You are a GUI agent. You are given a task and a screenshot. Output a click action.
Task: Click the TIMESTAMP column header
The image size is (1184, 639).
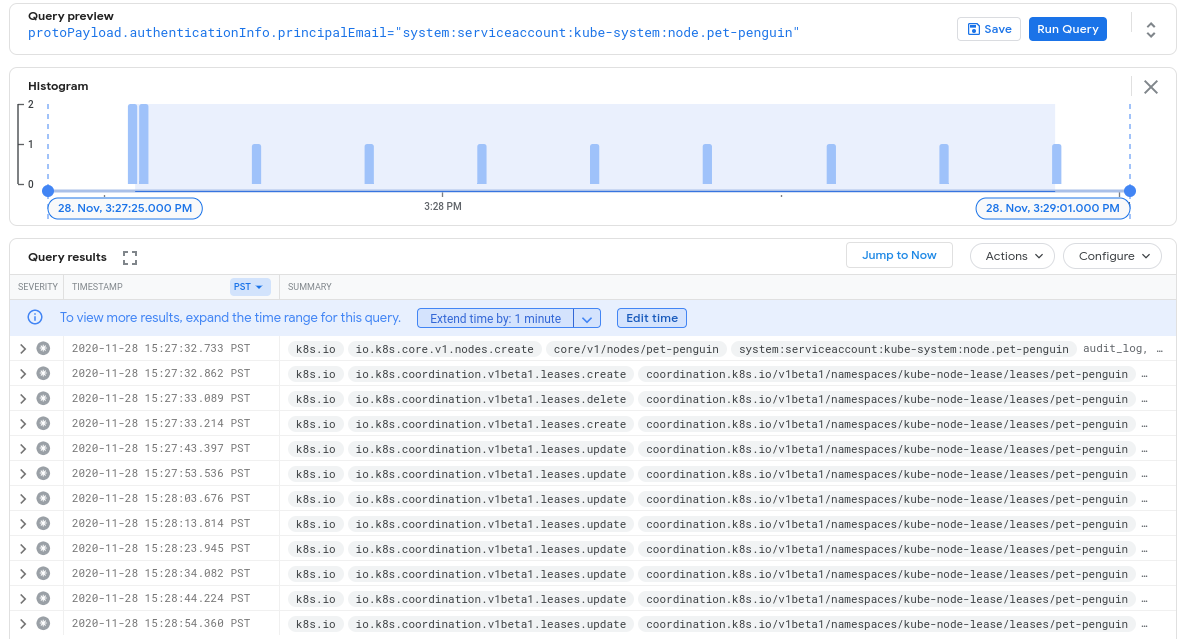click(97, 287)
